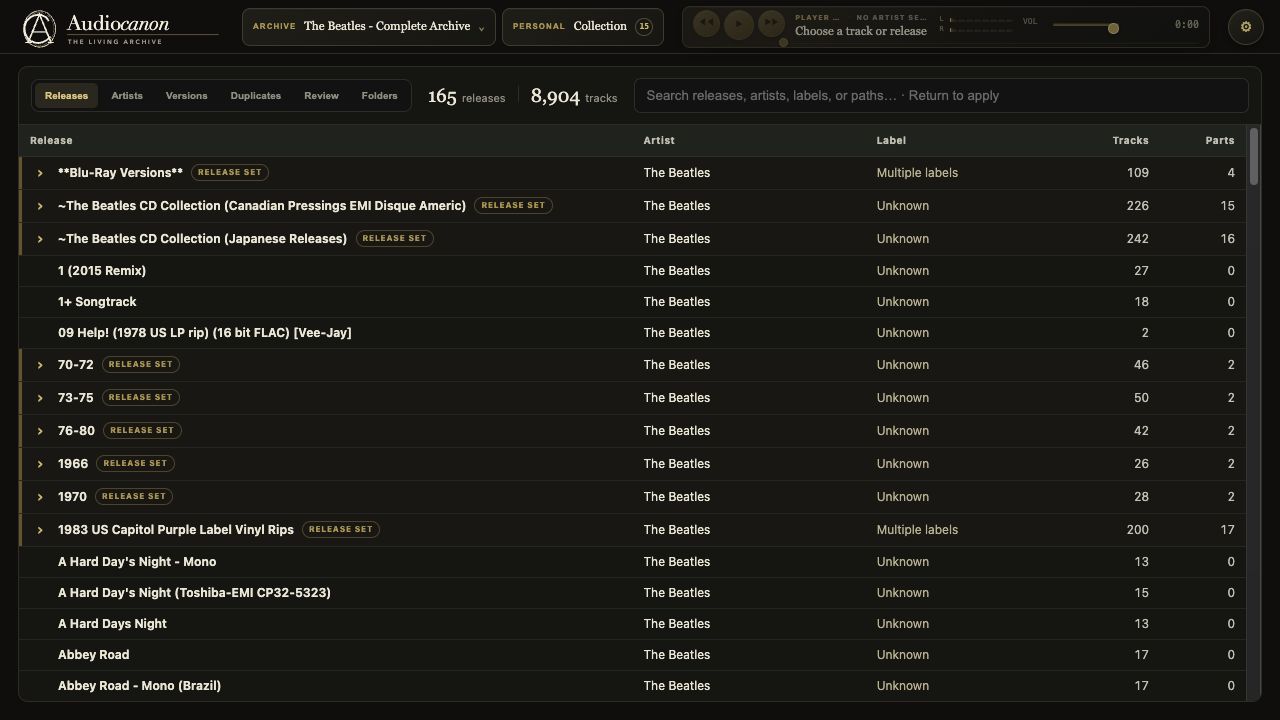
Task: Click track count 226 in Canadian Pressings row
Action: 1137,206
